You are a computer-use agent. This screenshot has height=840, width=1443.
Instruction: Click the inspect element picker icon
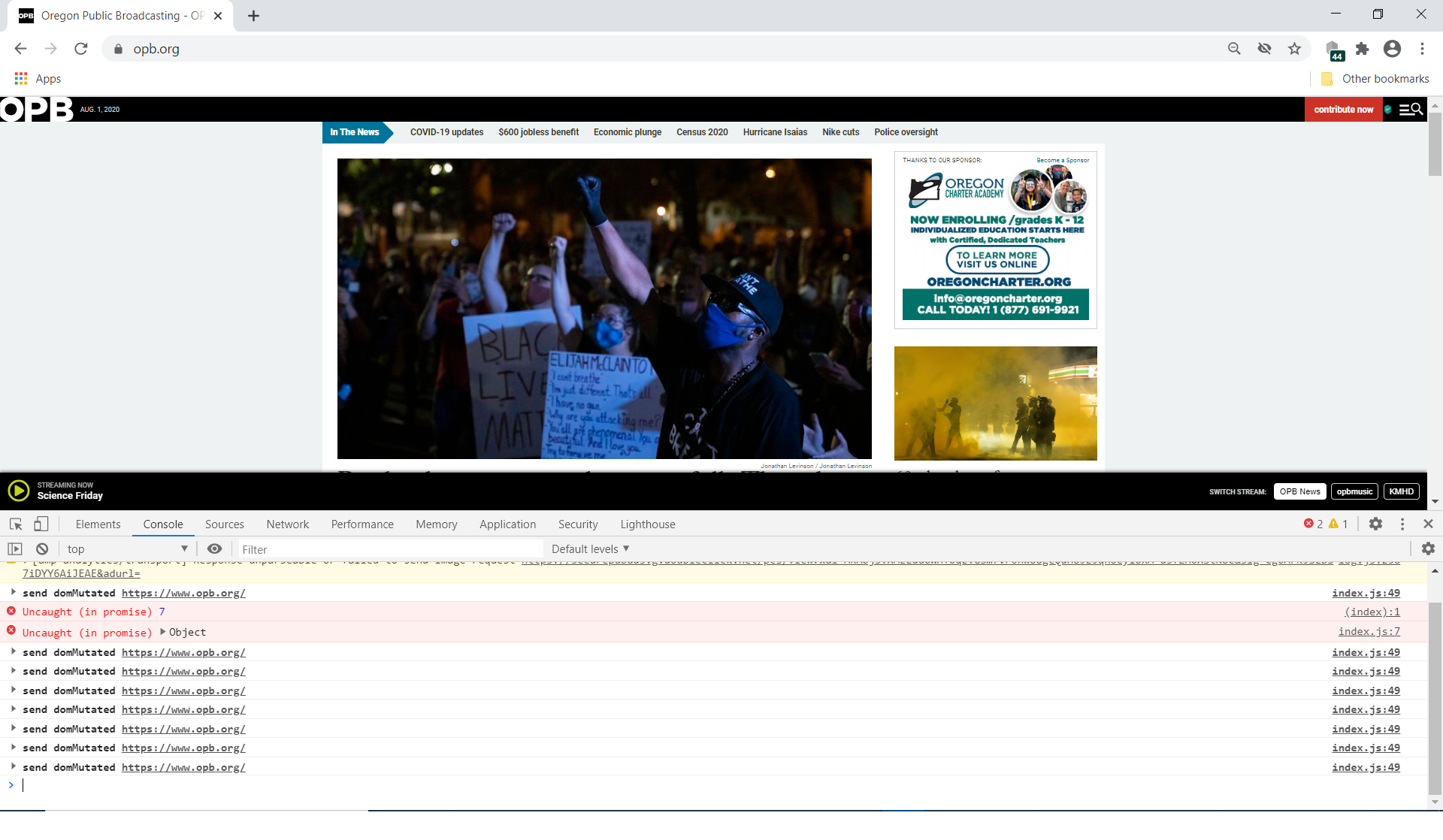16,524
